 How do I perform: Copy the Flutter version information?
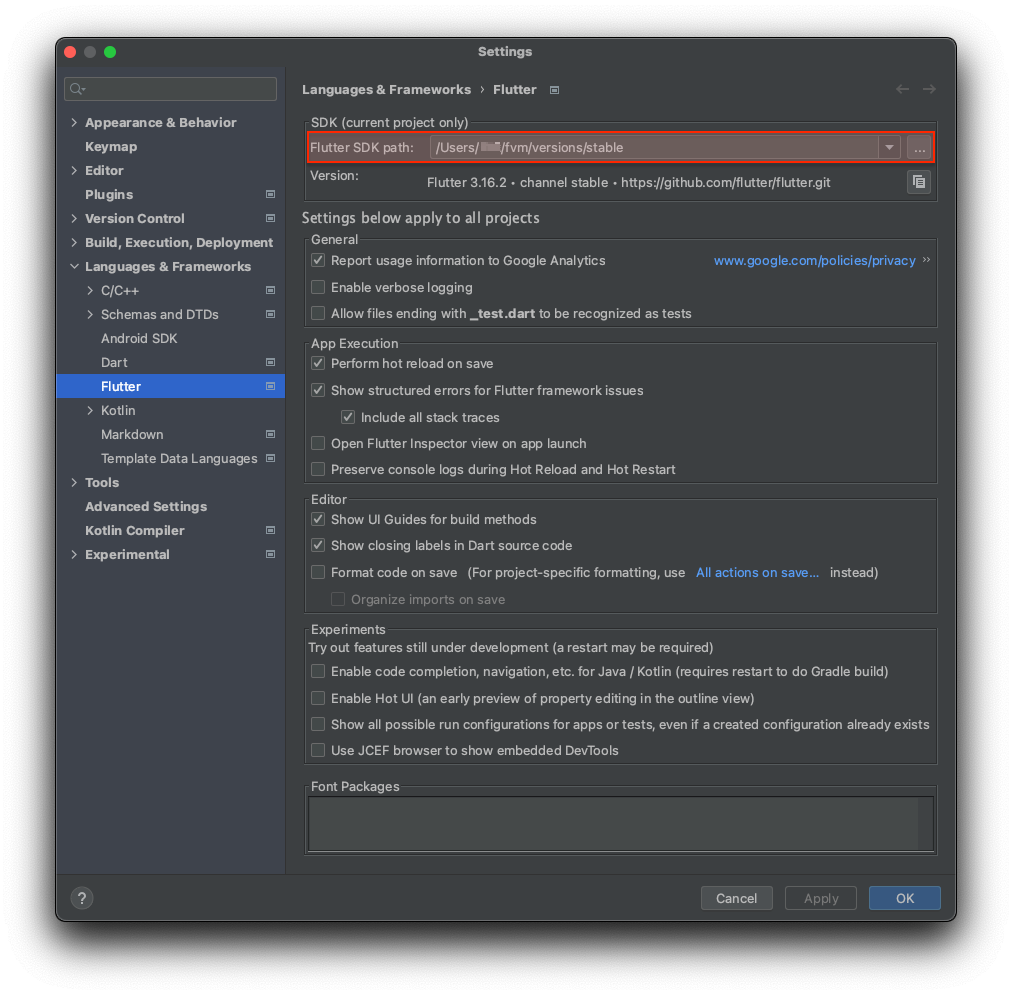[x=918, y=182]
